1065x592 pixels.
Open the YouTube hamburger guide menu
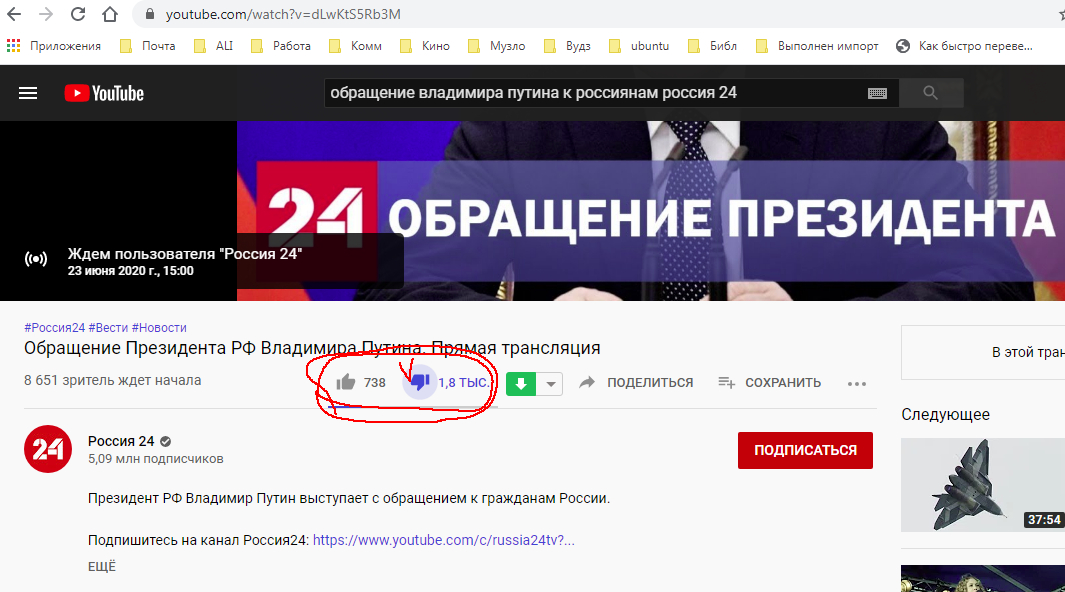pyautogui.click(x=28, y=93)
